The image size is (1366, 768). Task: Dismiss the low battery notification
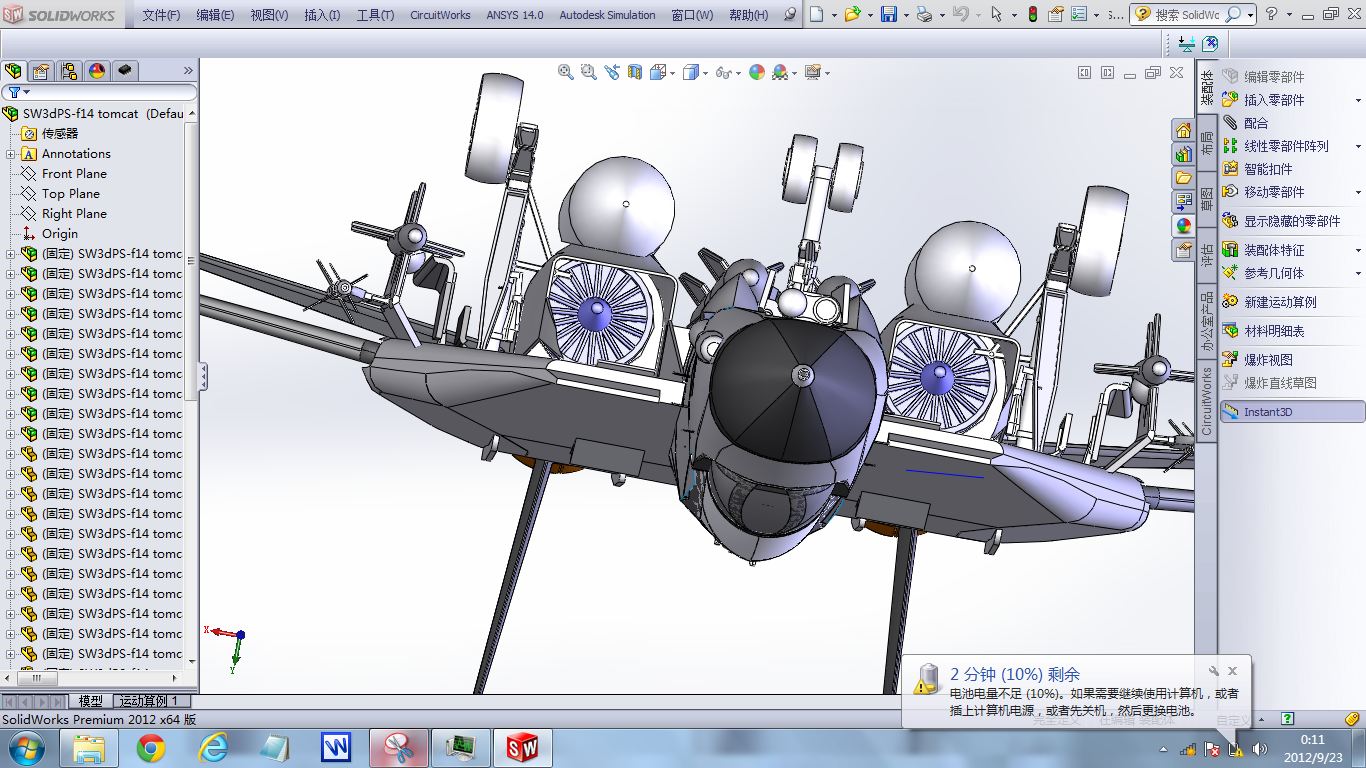click(1233, 671)
